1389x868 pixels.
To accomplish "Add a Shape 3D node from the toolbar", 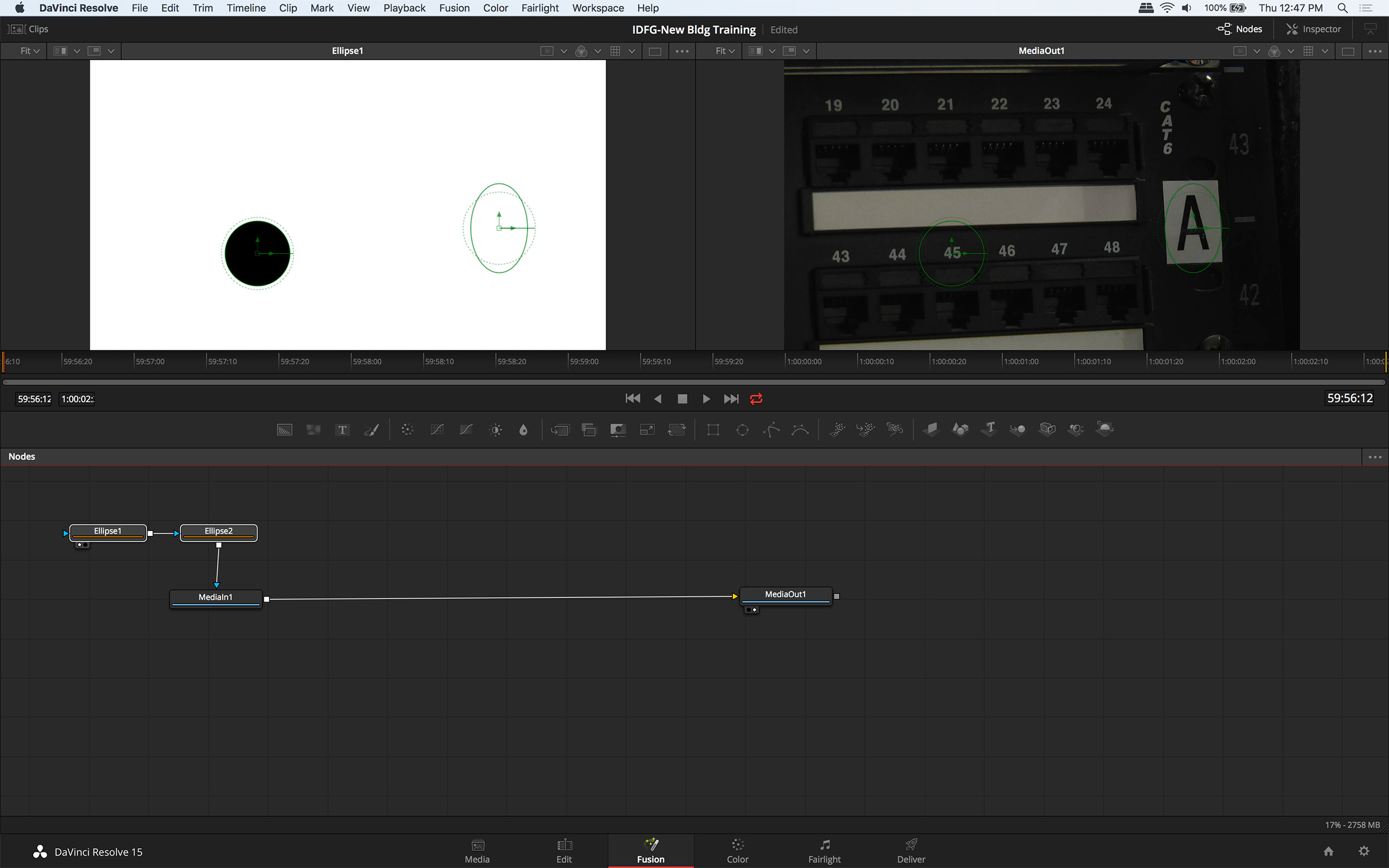I will [960, 429].
